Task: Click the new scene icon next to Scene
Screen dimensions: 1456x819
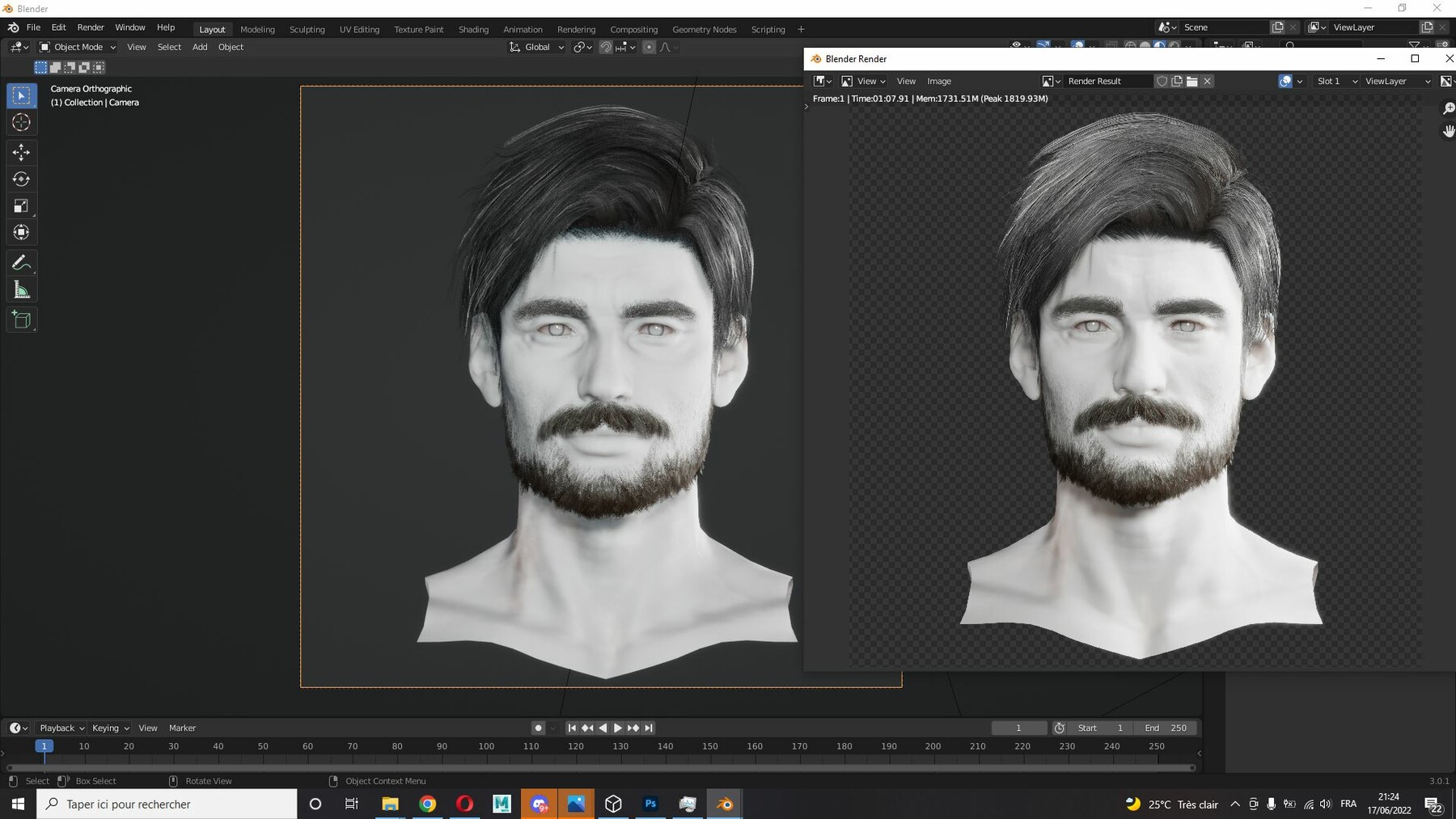Action: [1277, 27]
